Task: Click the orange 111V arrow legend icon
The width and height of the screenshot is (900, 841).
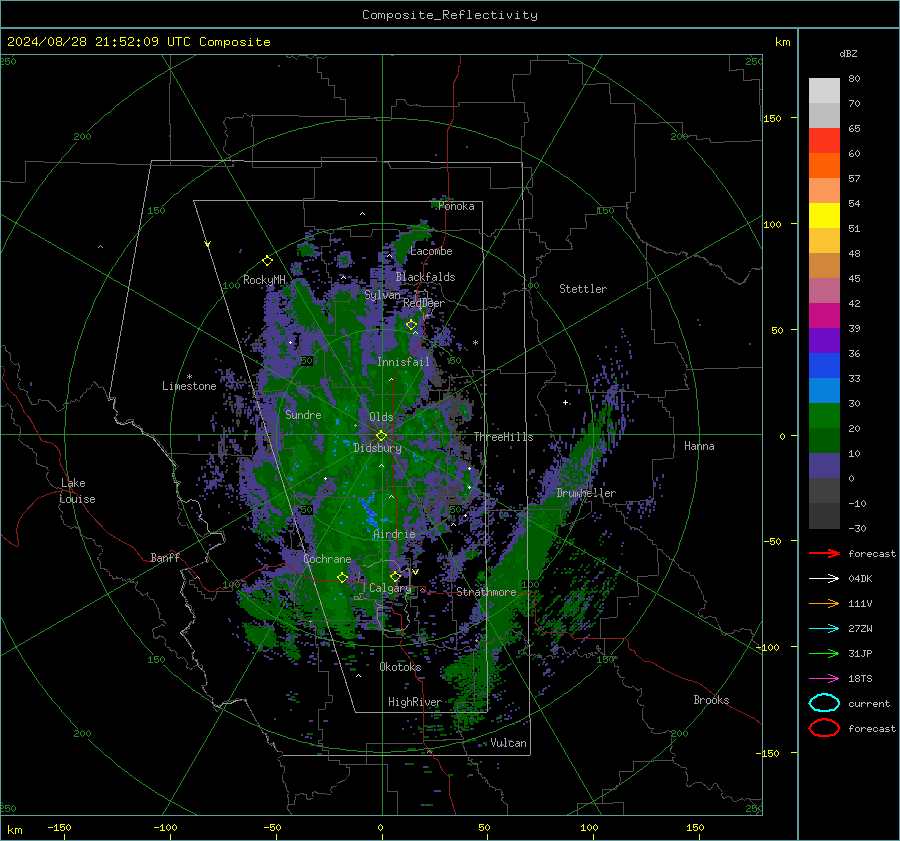Action: click(x=824, y=603)
